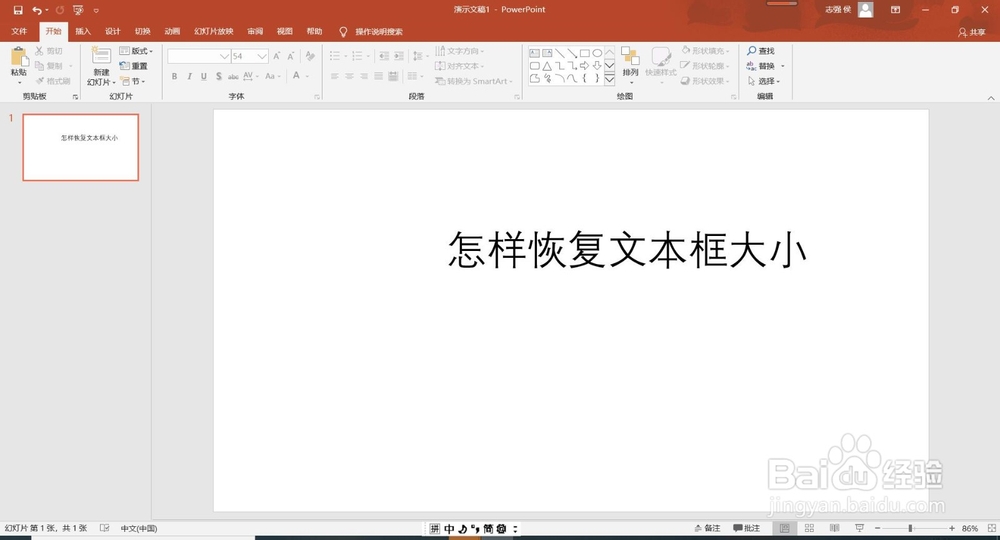Expand the shapes gallery more button

coord(610,79)
